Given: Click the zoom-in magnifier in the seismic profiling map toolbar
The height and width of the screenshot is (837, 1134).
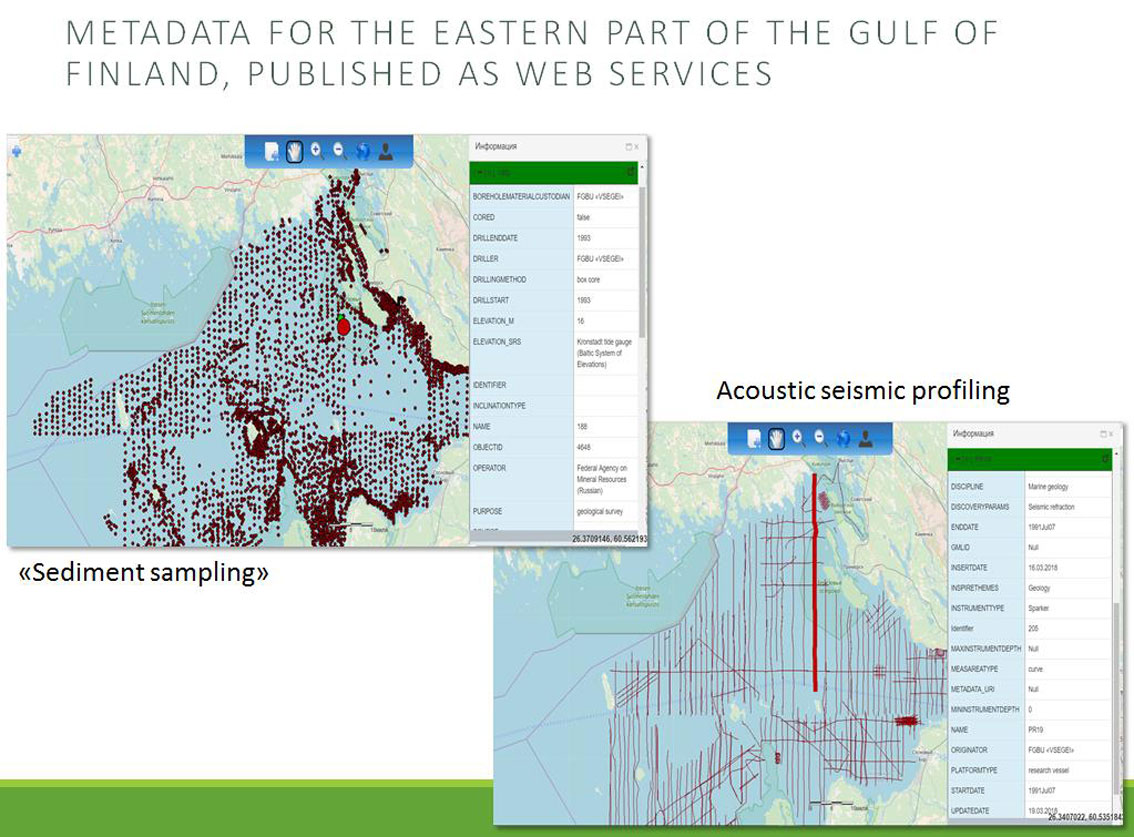Looking at the screenshot, I should click(x=798, y=438).
